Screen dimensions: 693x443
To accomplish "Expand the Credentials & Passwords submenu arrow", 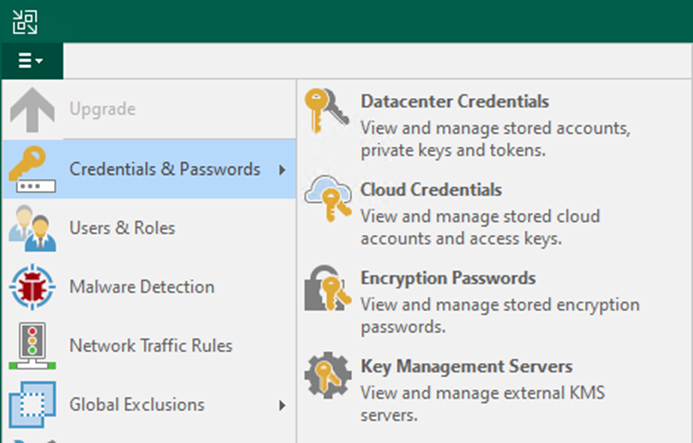I will tap(282, 170).
